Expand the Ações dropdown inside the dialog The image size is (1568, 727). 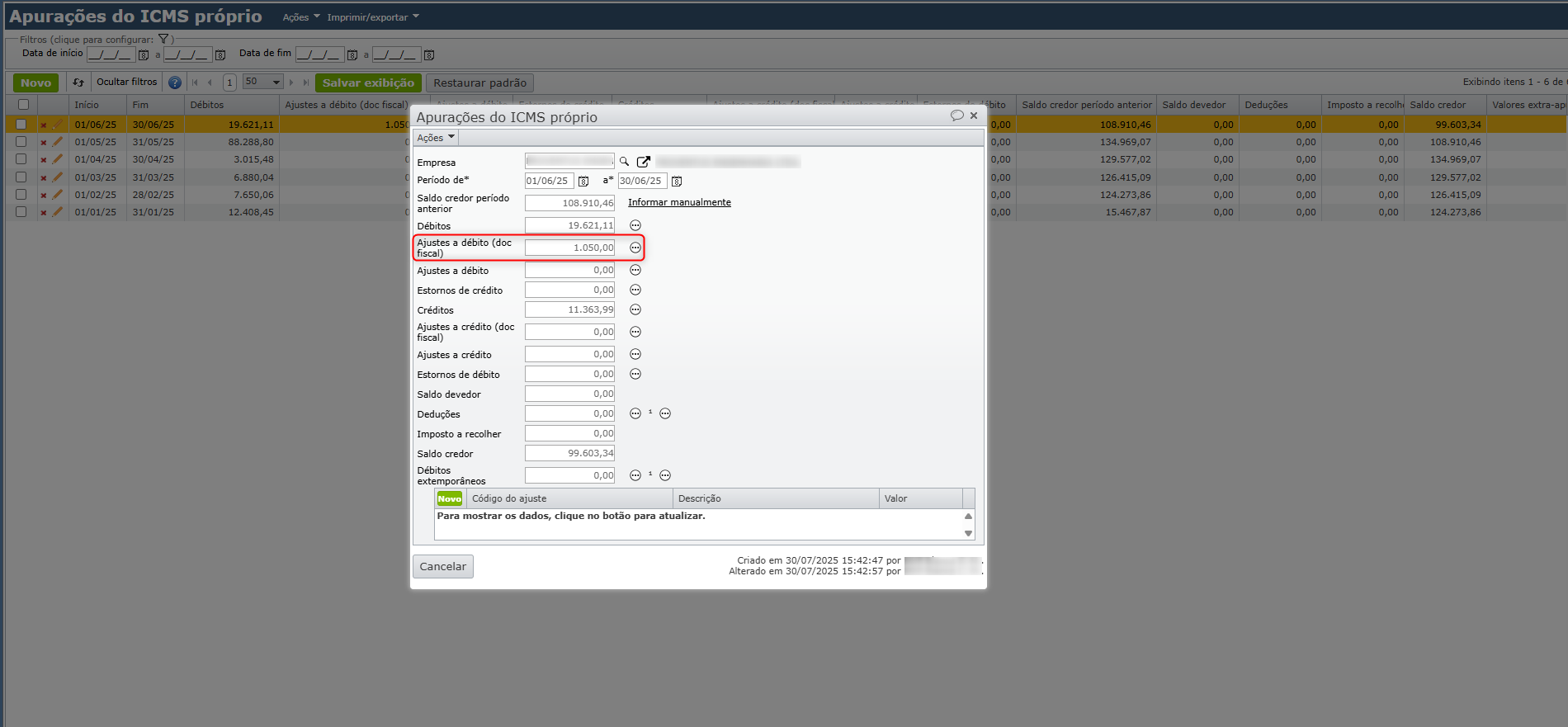tap(436, 138)
